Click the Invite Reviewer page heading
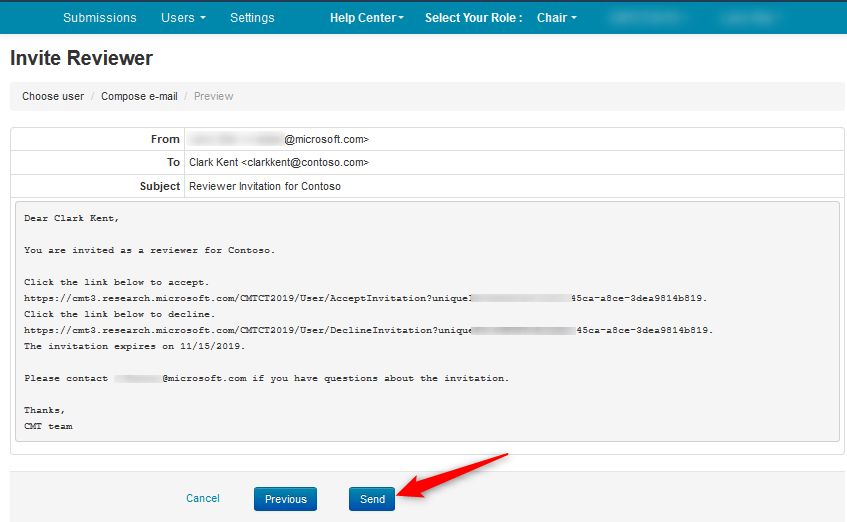Screen dimensions: 847x522 click(82, 58)
